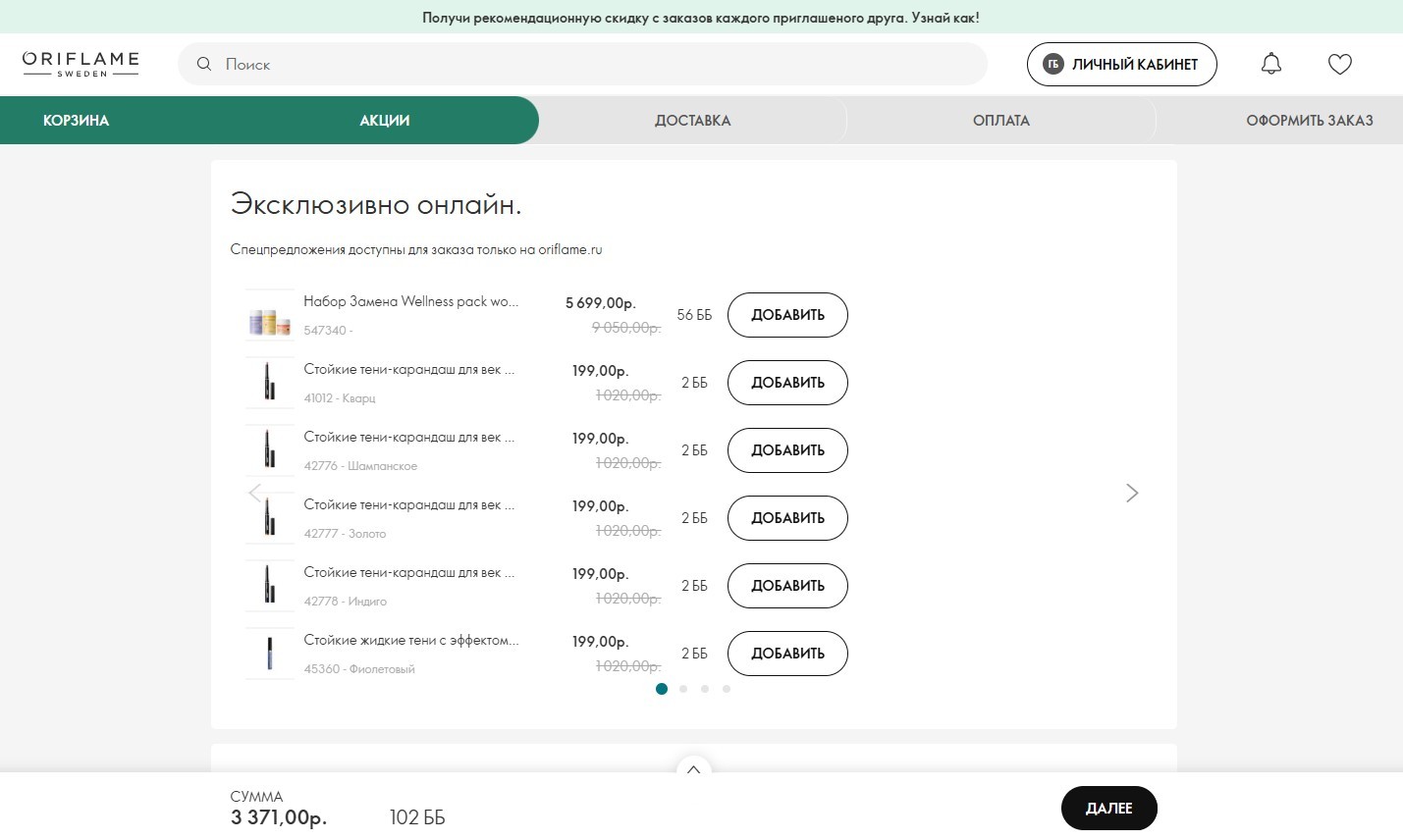Add eye pencil 42776 Шампанское
The width and height of the screenshot is (1403, 840).
coord(787,450)
